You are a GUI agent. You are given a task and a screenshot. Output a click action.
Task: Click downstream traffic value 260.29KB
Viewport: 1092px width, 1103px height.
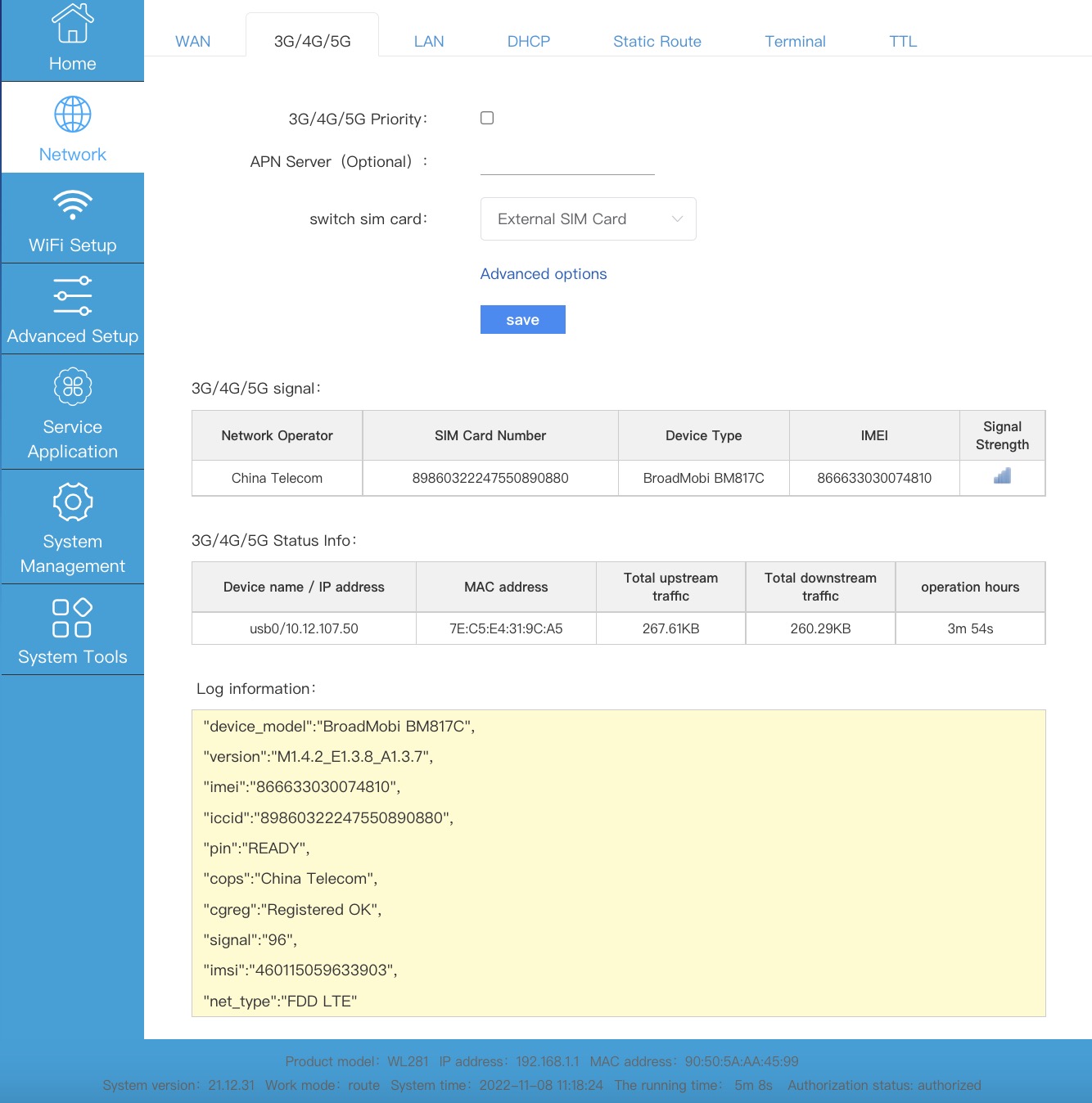pyautogui.click(x=820, y=628)
